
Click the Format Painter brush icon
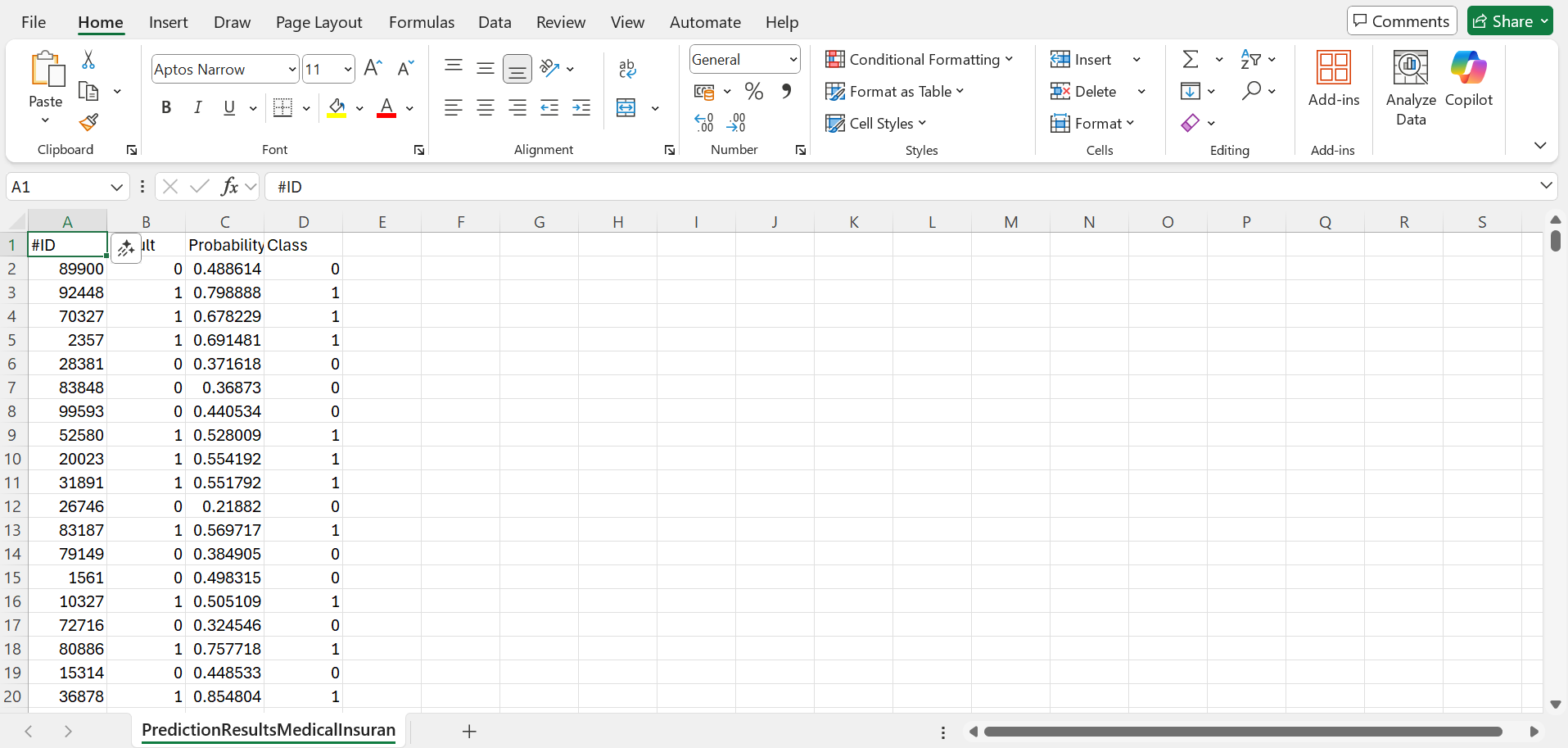coord(88,123)
